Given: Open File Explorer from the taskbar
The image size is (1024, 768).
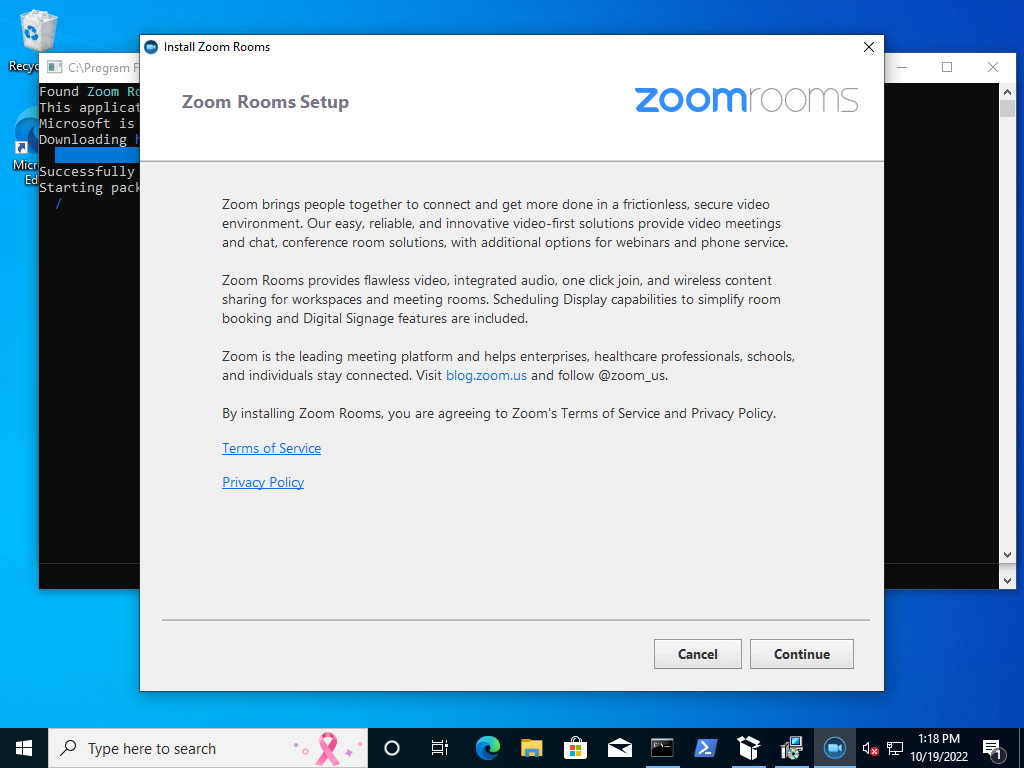Looking at the screenshot, I should point(531,747).
